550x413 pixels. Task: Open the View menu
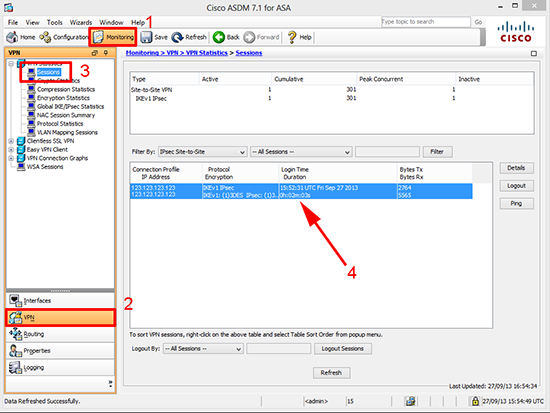[32, 22]
